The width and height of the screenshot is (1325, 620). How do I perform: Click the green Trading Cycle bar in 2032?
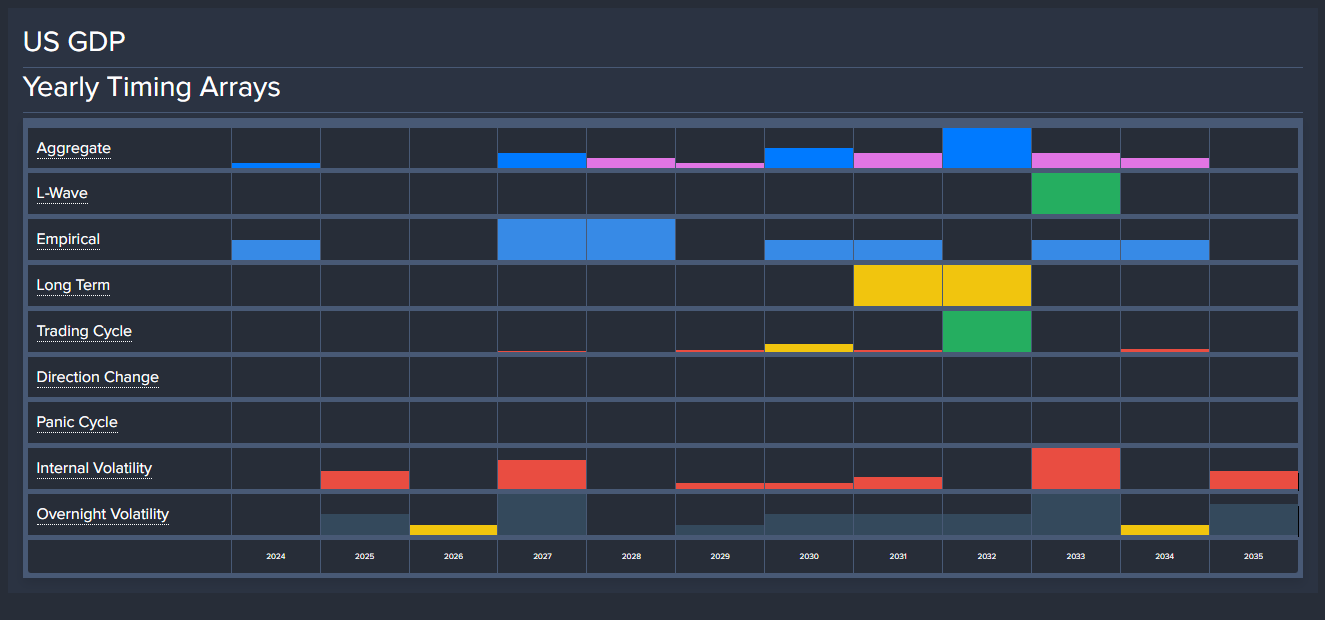click(986, 332)
